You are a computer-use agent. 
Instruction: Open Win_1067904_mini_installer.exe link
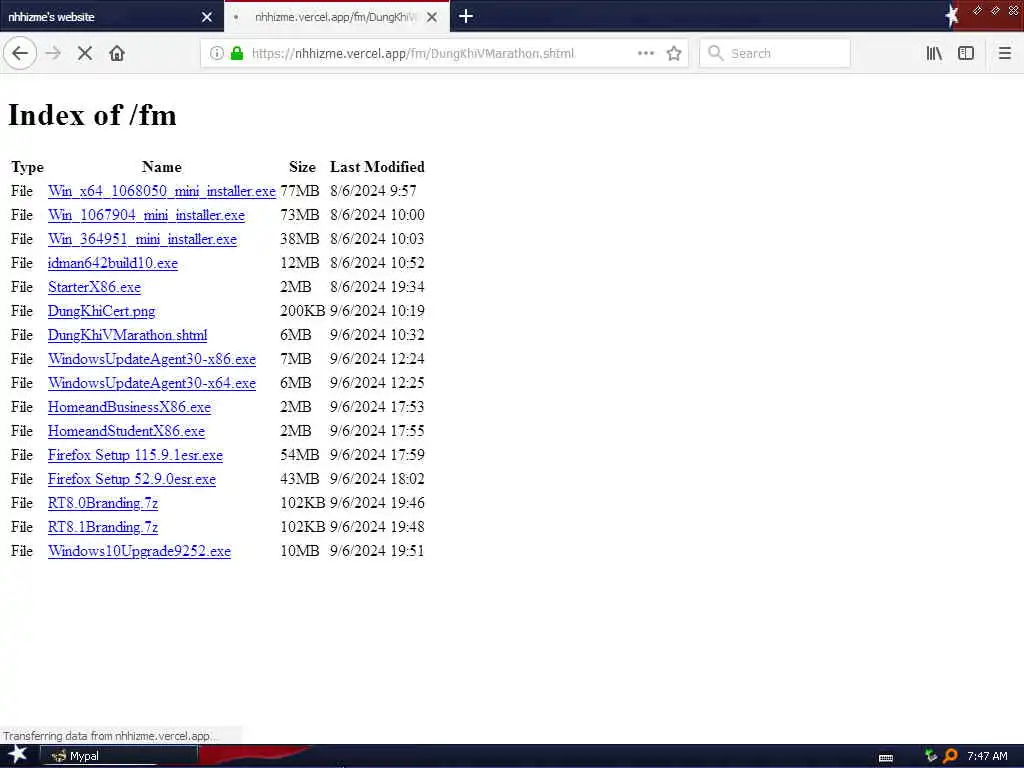tap(146, 215)
